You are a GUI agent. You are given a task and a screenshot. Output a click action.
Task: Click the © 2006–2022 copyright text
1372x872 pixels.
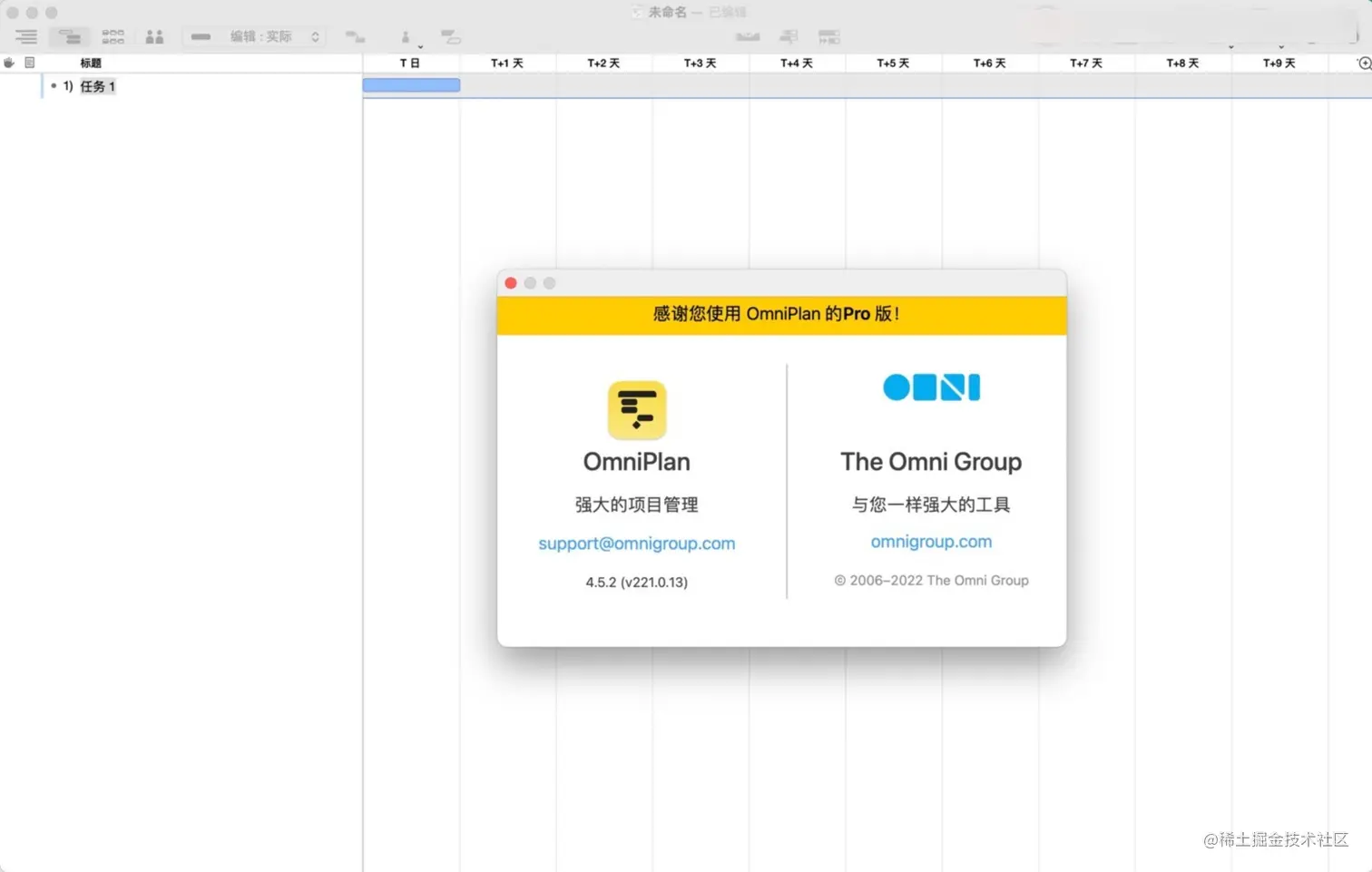coord(931,581)
